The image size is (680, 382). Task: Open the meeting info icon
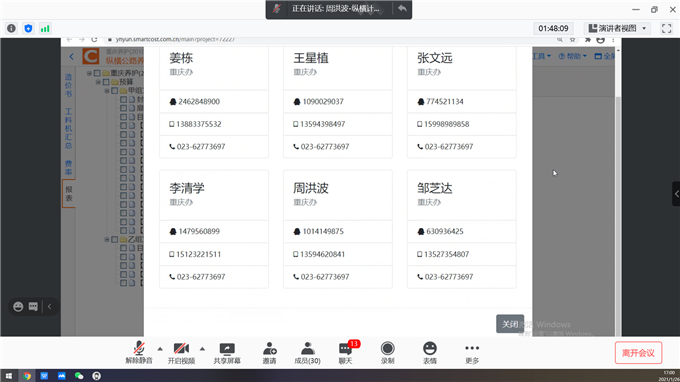(x=11, y=29)
